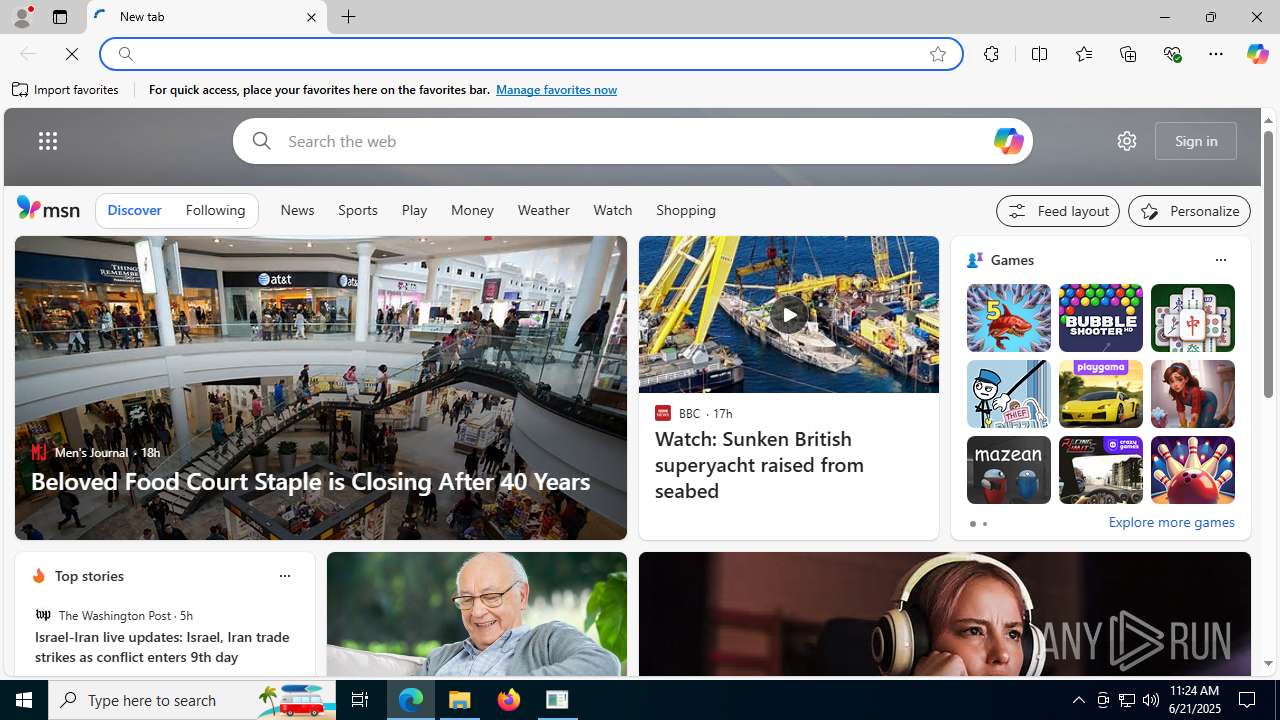Add this page to favorites star
Screen dimensions: 1280x720
click(x=938, y=54)
